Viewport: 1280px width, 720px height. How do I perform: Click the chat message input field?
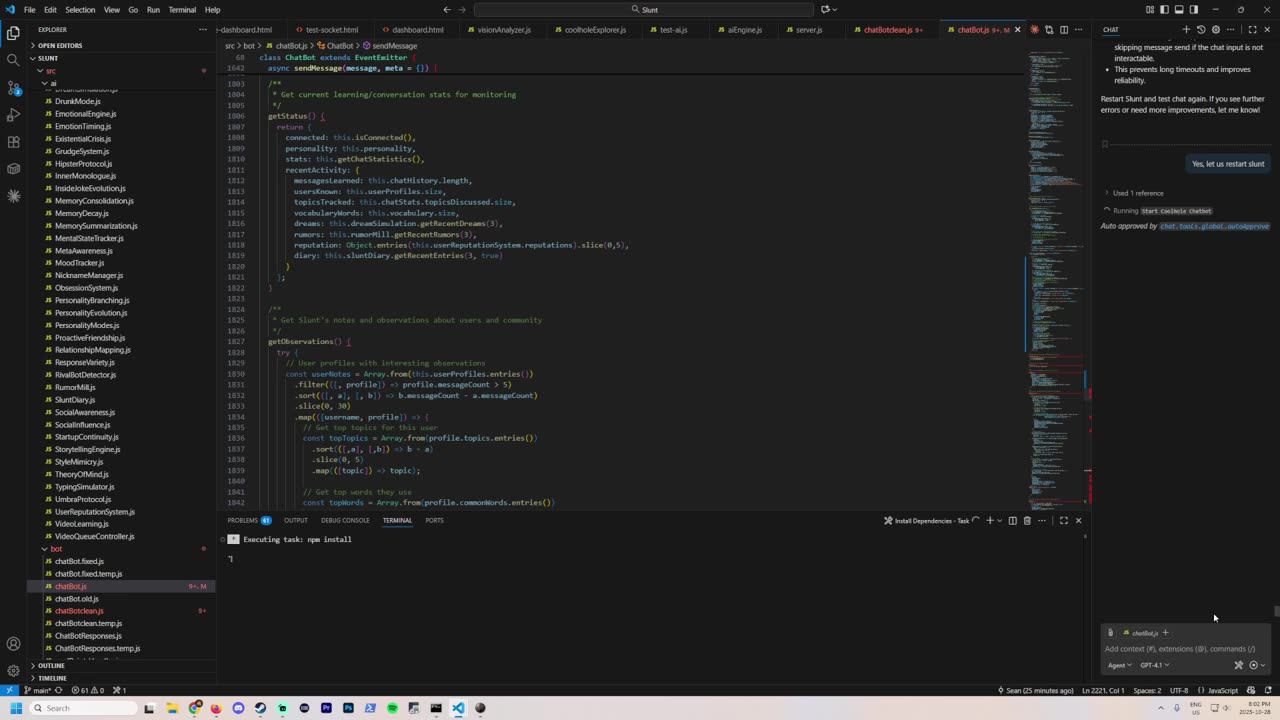[x=1186, y=649]
